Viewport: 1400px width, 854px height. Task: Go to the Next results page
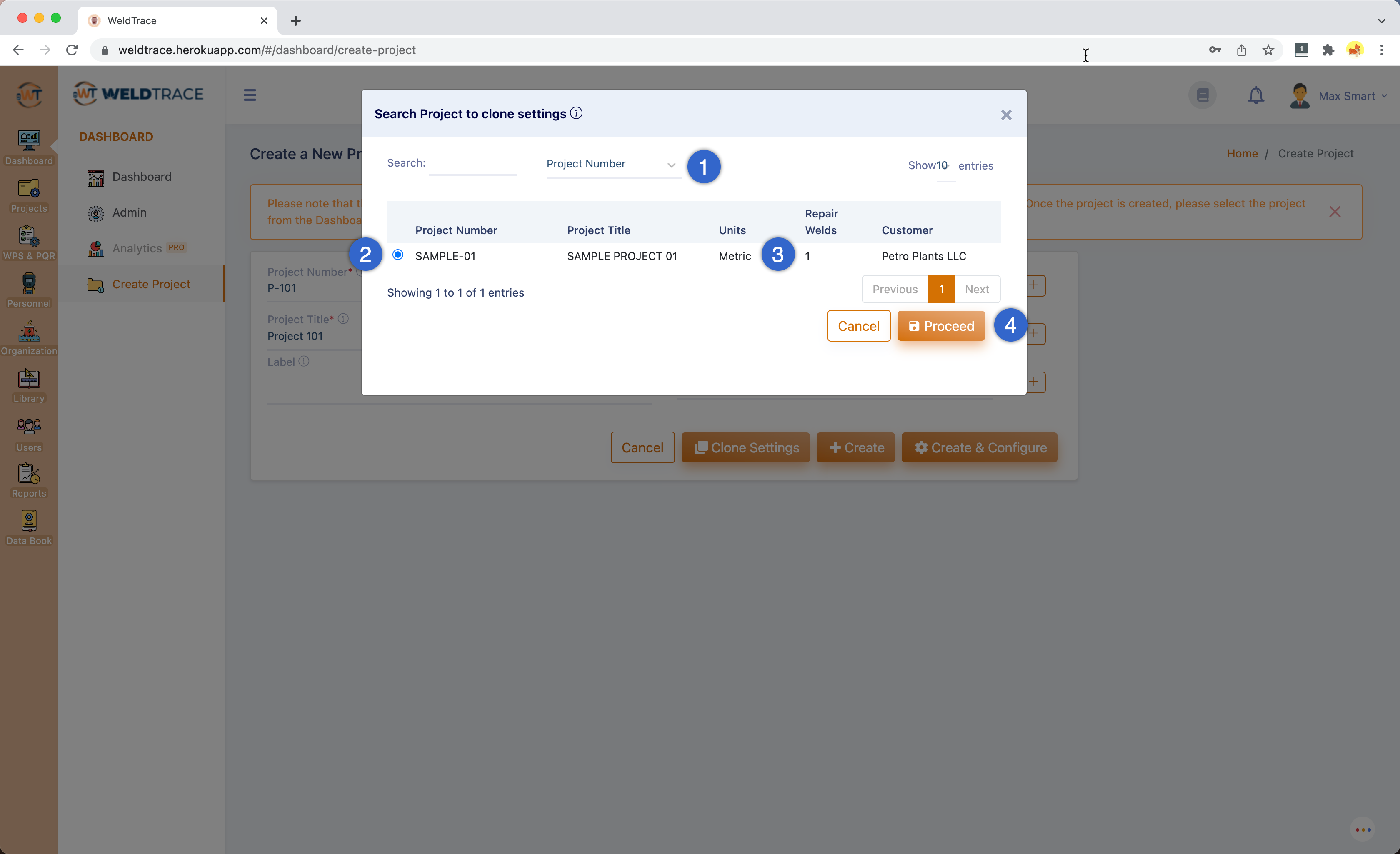pos(977,289)
